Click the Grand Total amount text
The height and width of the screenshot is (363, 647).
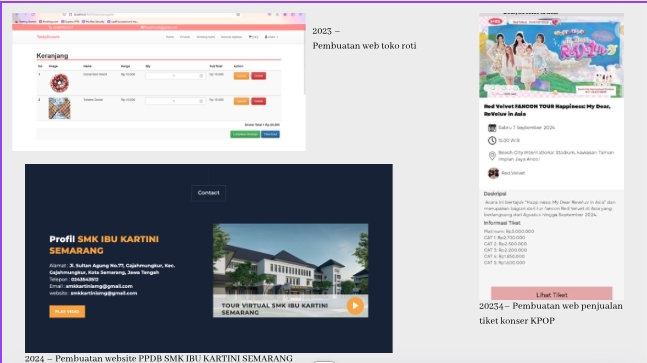pos(262,125)
